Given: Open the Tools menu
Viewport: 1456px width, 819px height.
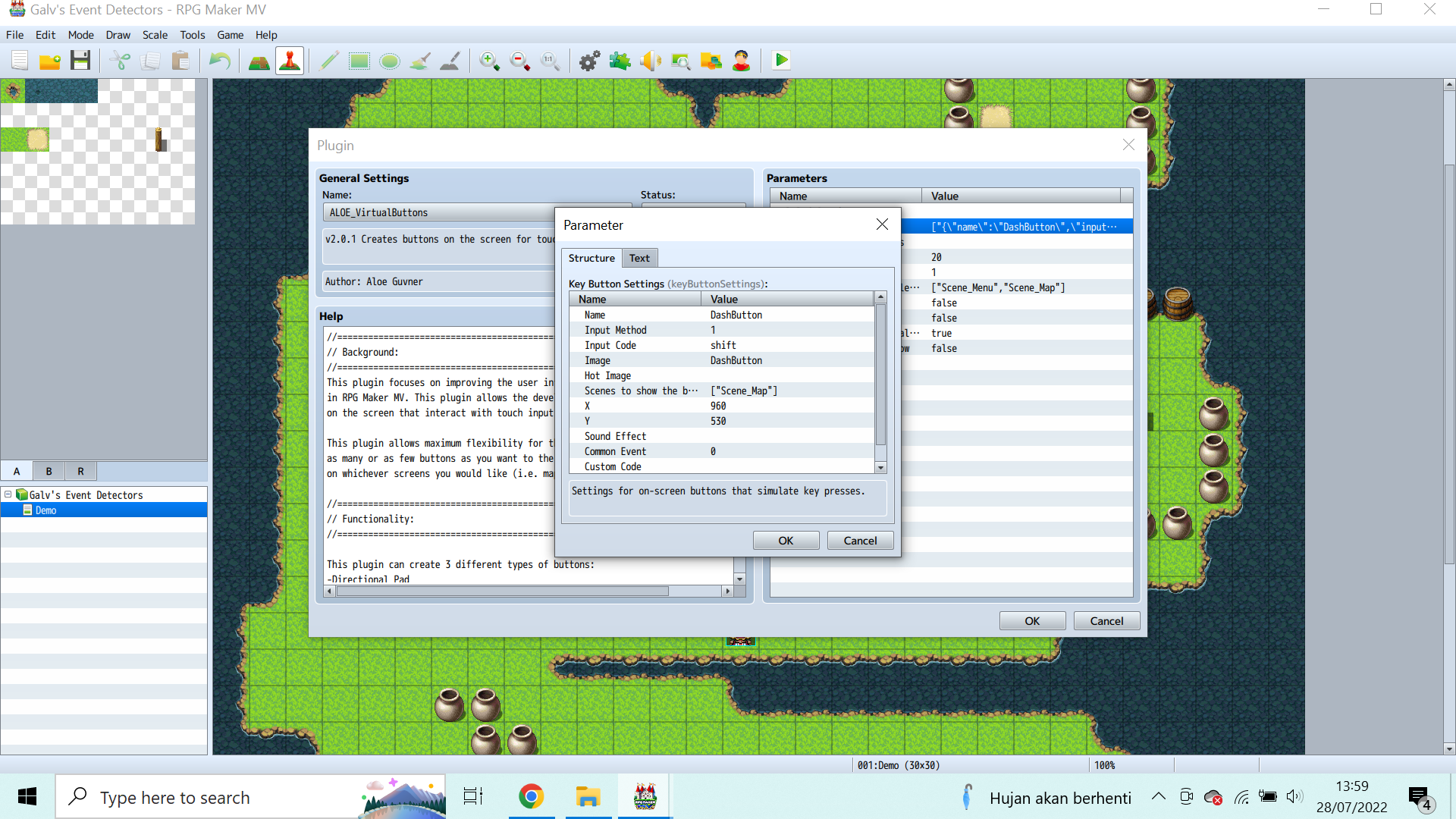Looking at the screenshot, I should (193, 35).
